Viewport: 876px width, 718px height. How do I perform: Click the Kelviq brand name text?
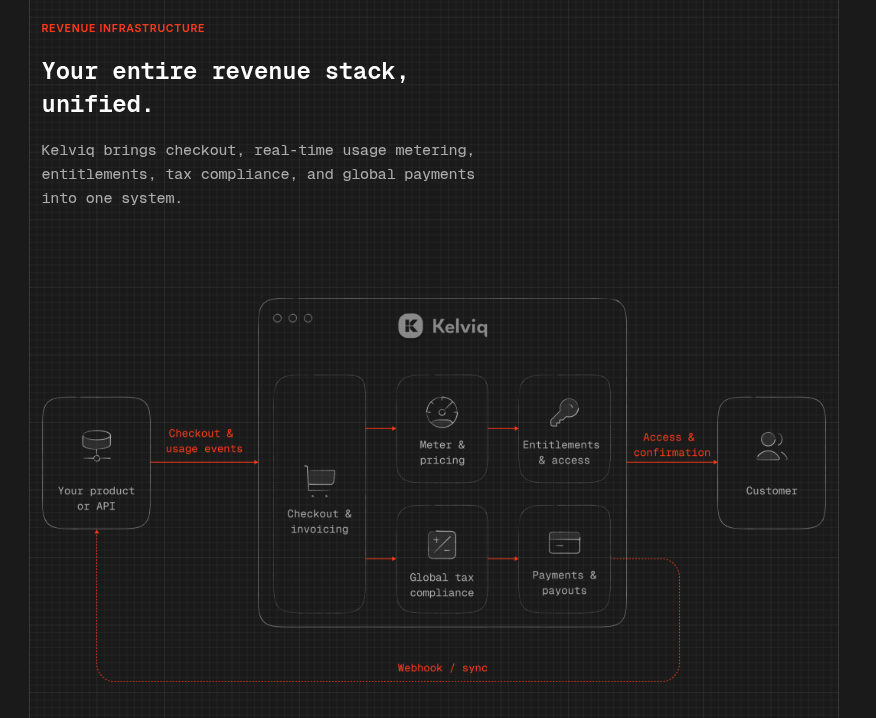click(x=460, y=327)
